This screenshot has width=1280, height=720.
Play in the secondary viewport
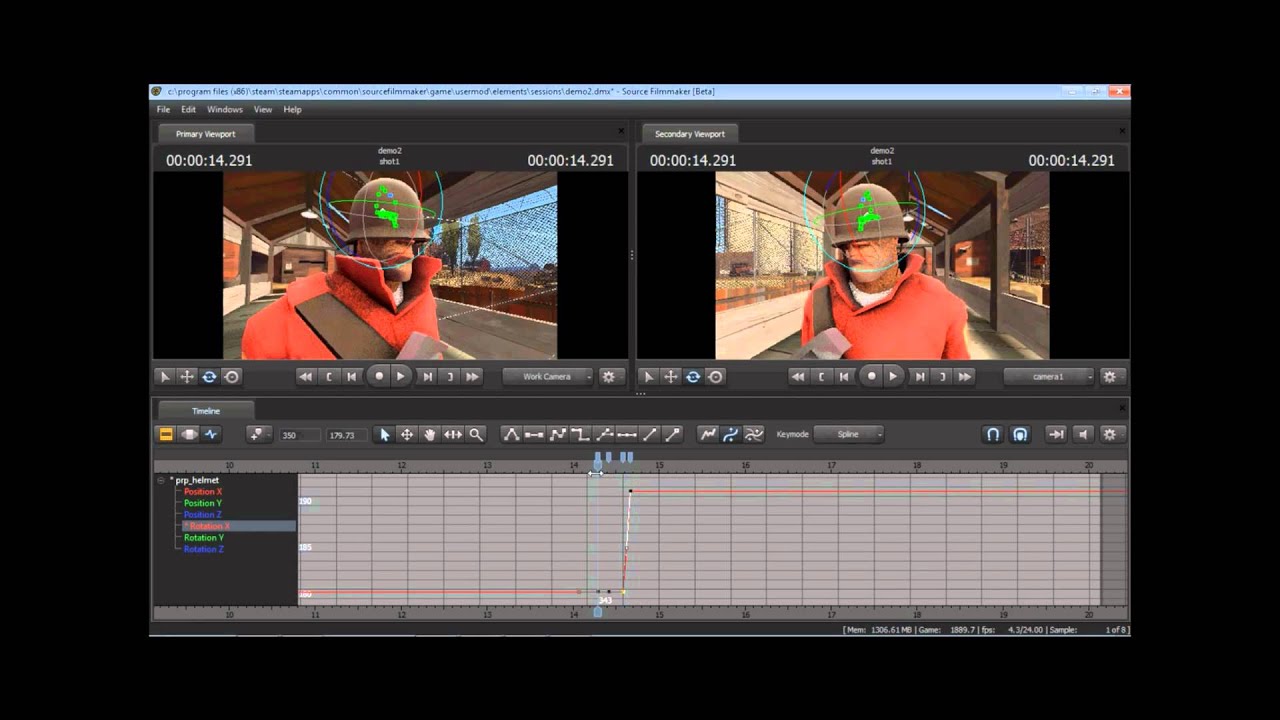(x=893, y=377)
